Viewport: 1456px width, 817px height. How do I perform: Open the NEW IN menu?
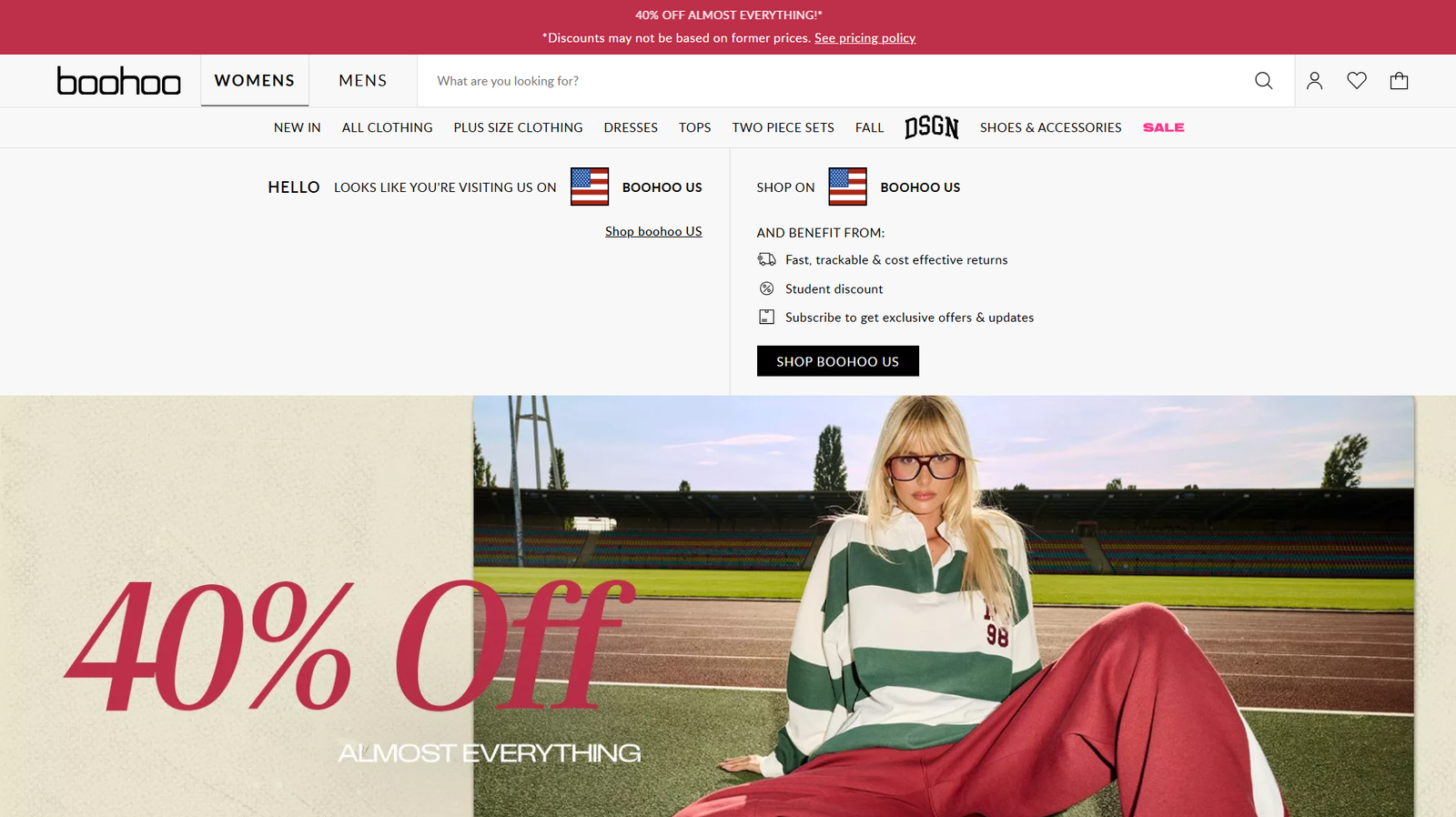[298, 127]
